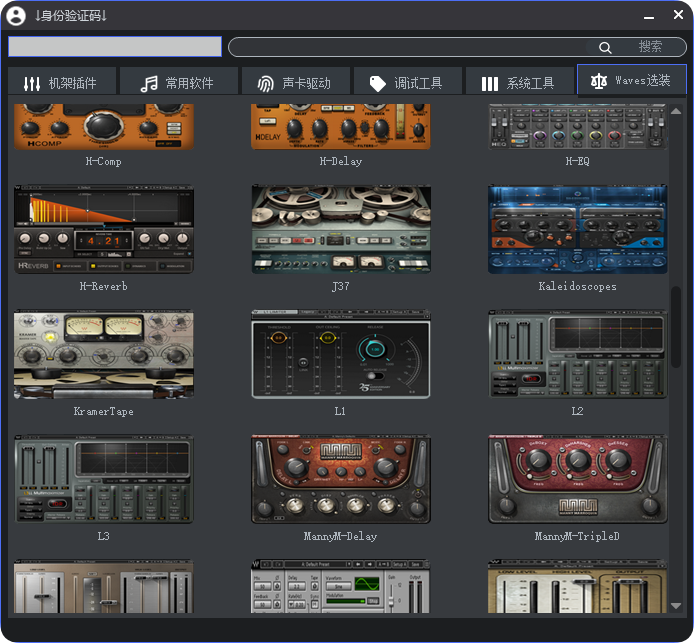Select the L3 plugin thumbnail
The width and height of the screenshot is (694, 643).
(x=104, y=479)
